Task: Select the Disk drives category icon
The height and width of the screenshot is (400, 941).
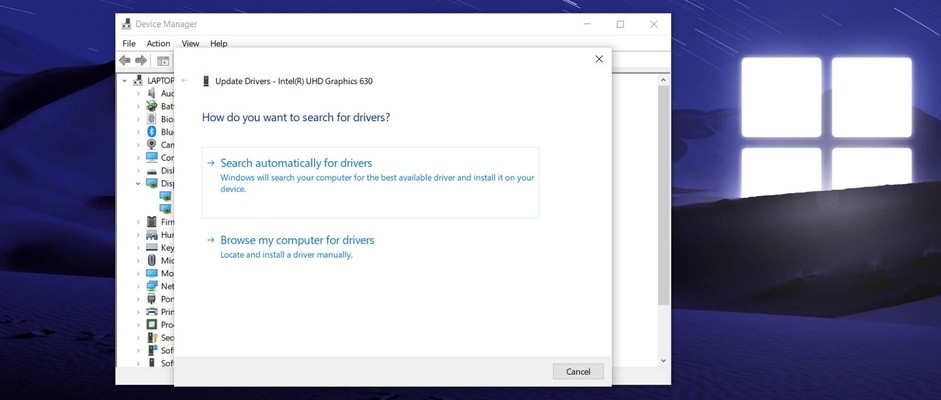Action: pyautogui.click(x=151, y=170)
